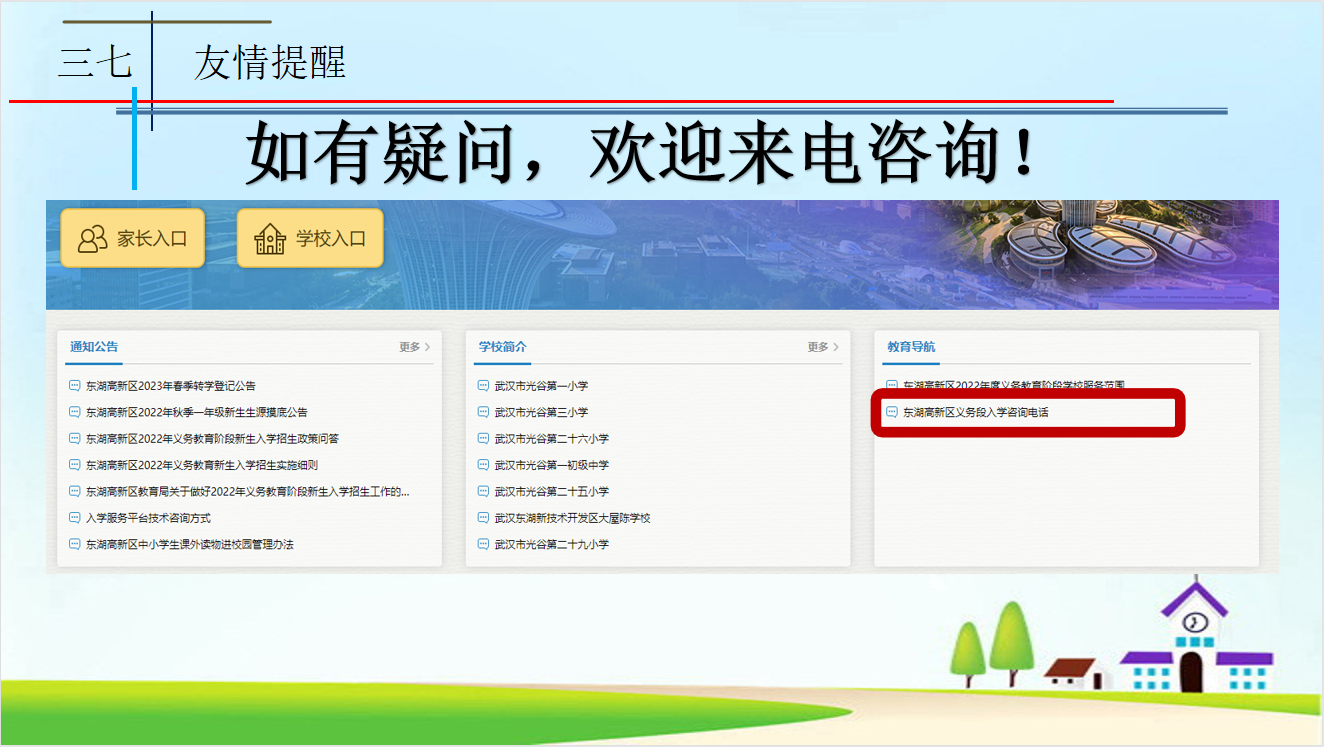Image resolution: width=1324 pixels, height=747 pixels.
Task: Open 东湖高新区2022年义务教育阶段新生入学招生政策问答
Action: 212,439
